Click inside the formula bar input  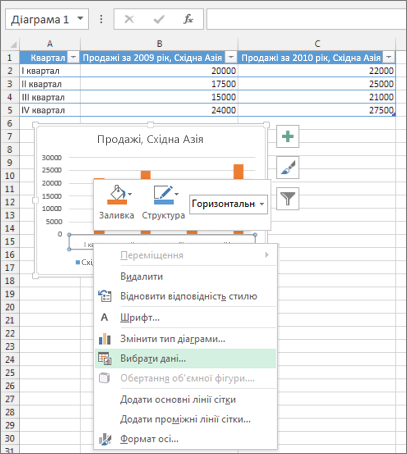(x=307, y=19)
